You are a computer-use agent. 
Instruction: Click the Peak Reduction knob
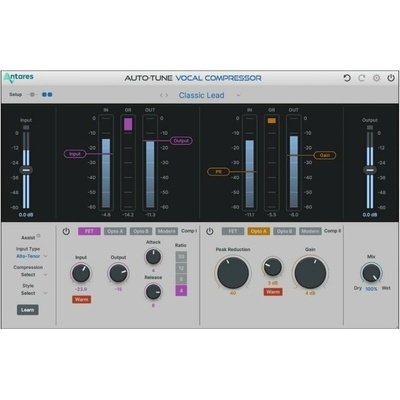coord(233,273)
